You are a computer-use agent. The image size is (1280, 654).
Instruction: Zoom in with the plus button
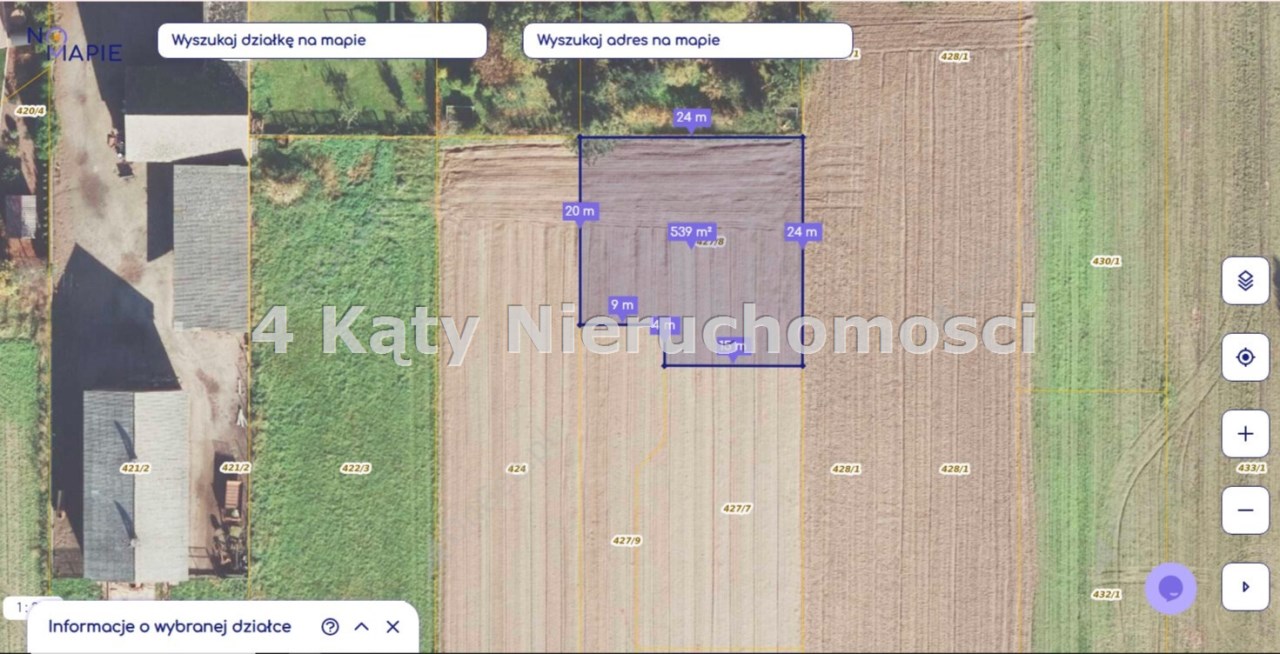coord(1245,434)
